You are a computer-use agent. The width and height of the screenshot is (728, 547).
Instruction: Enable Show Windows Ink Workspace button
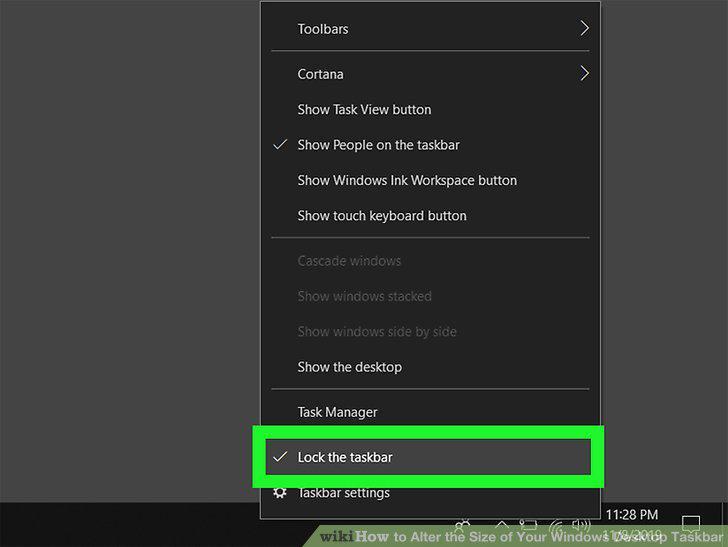point(430,180)
